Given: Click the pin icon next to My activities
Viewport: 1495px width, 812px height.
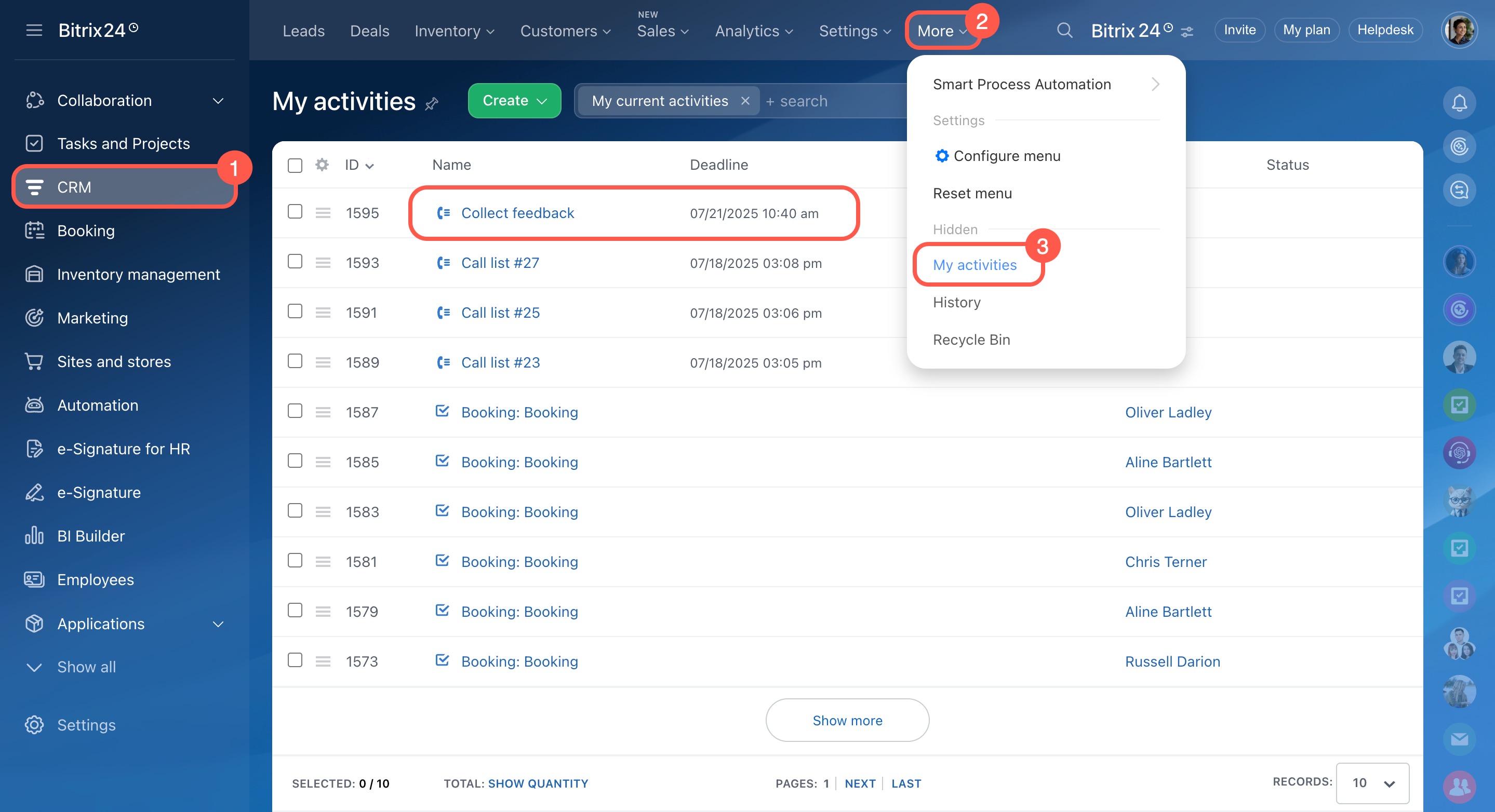Looking at the screenshot, I should (432, 104).
